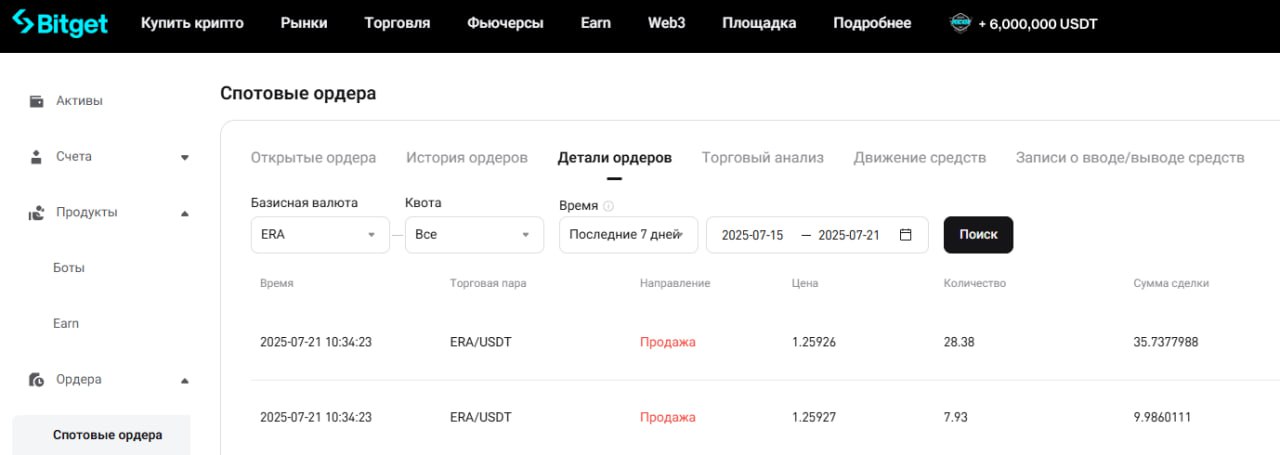Click the Ордера clock-document icon
The height and width of the screenshot is (455, 1280).
point(37,380)
